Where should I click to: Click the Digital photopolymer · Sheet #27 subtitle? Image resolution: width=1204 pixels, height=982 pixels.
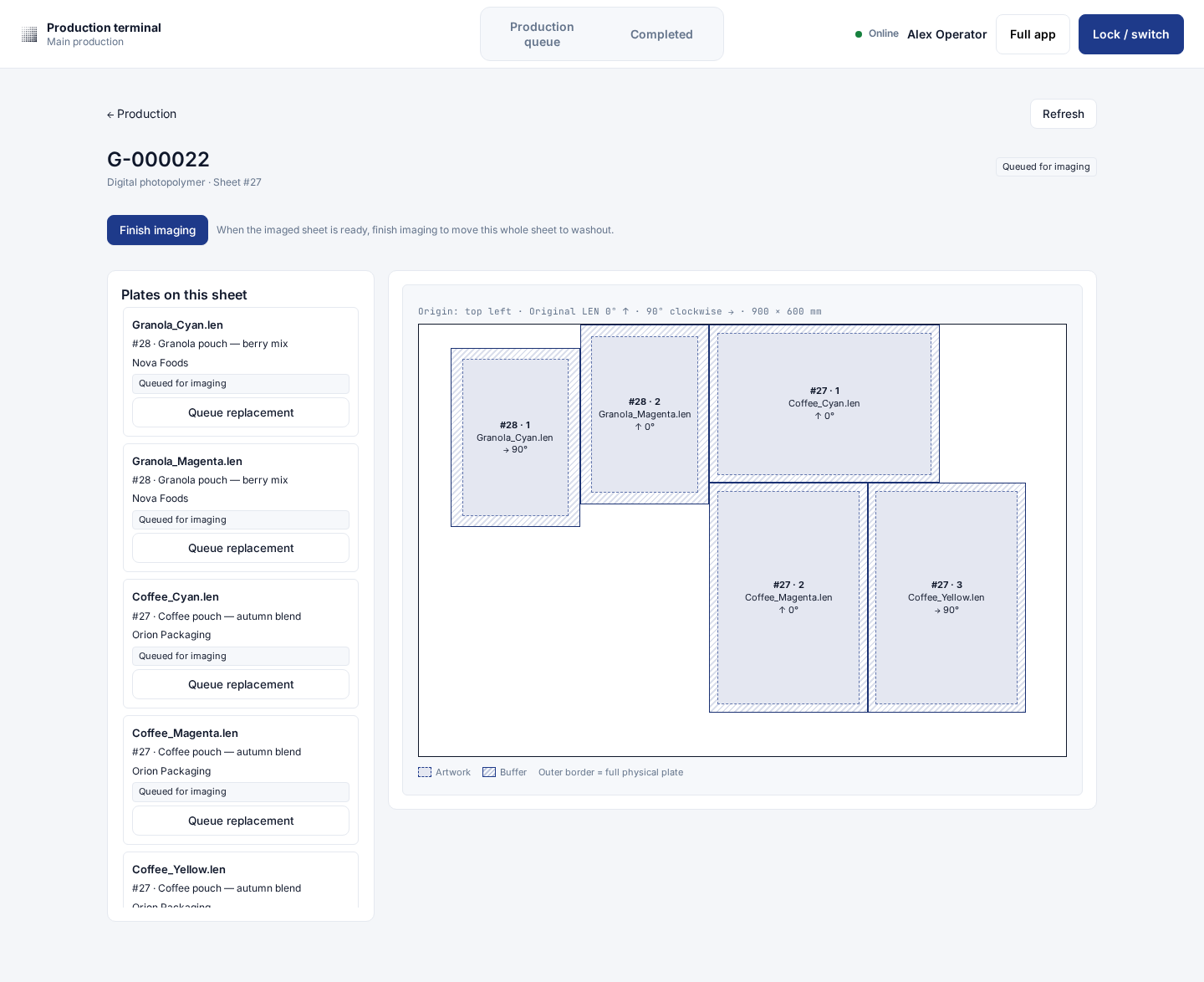tap(184, 182)
